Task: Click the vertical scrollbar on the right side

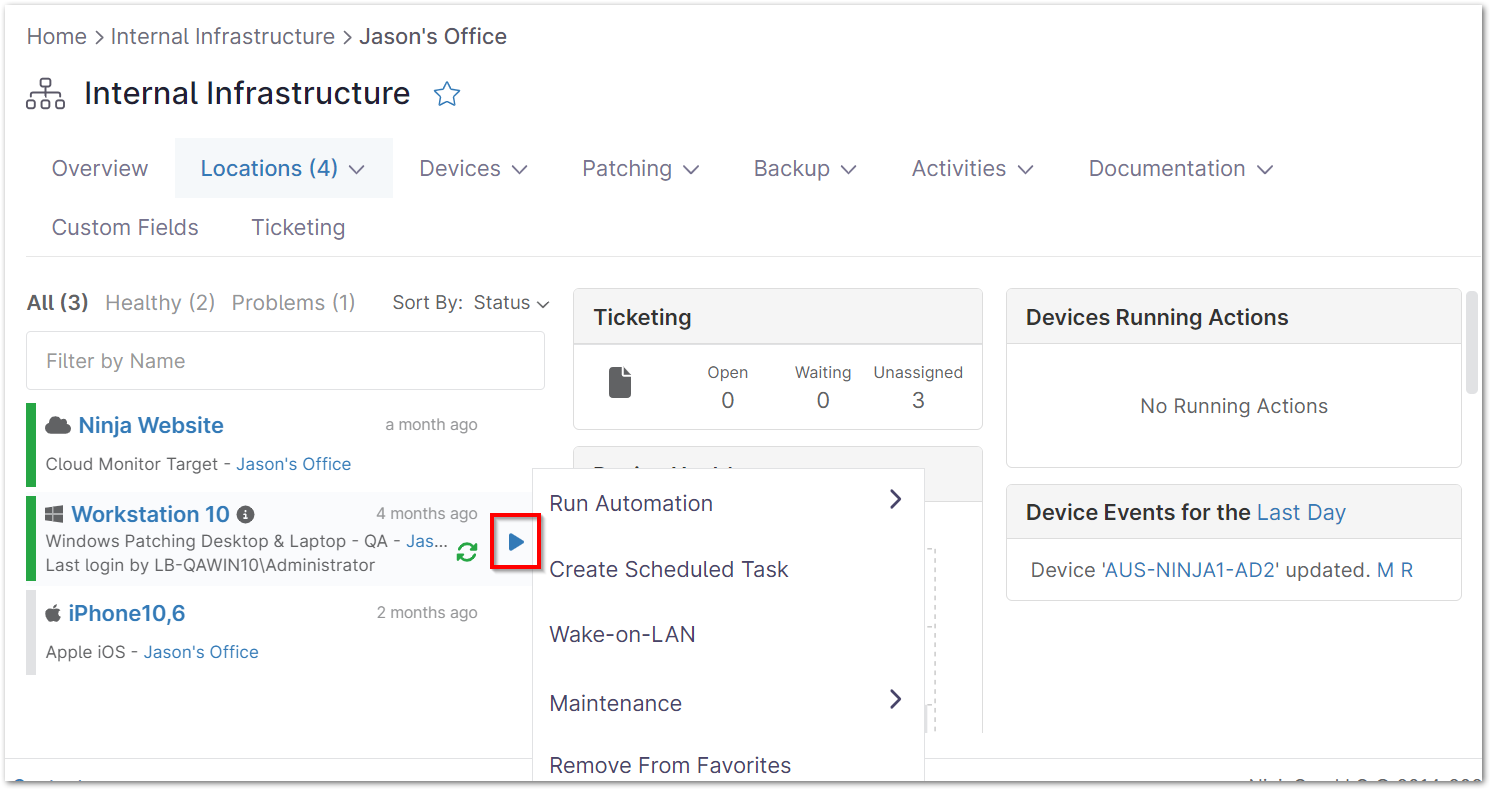Action: coord(1471,342)
